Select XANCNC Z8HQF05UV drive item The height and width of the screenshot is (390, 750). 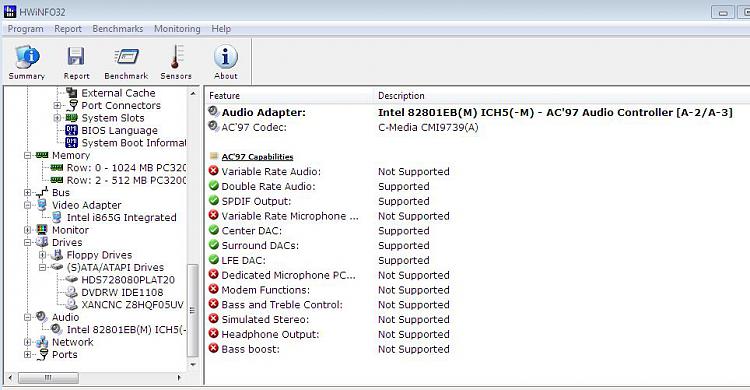pos(132,304)
